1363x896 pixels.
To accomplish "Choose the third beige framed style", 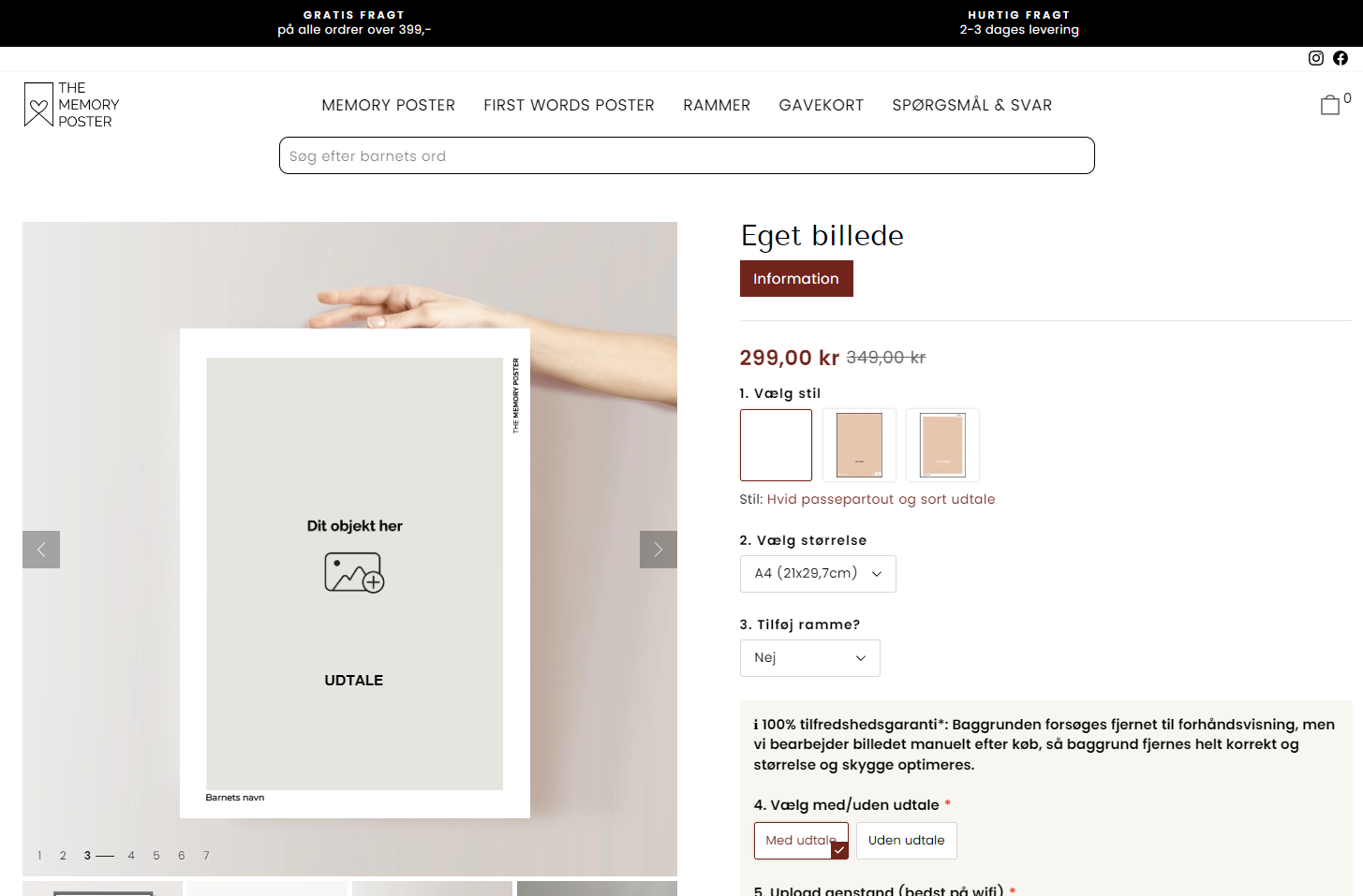I will [942, 445].
